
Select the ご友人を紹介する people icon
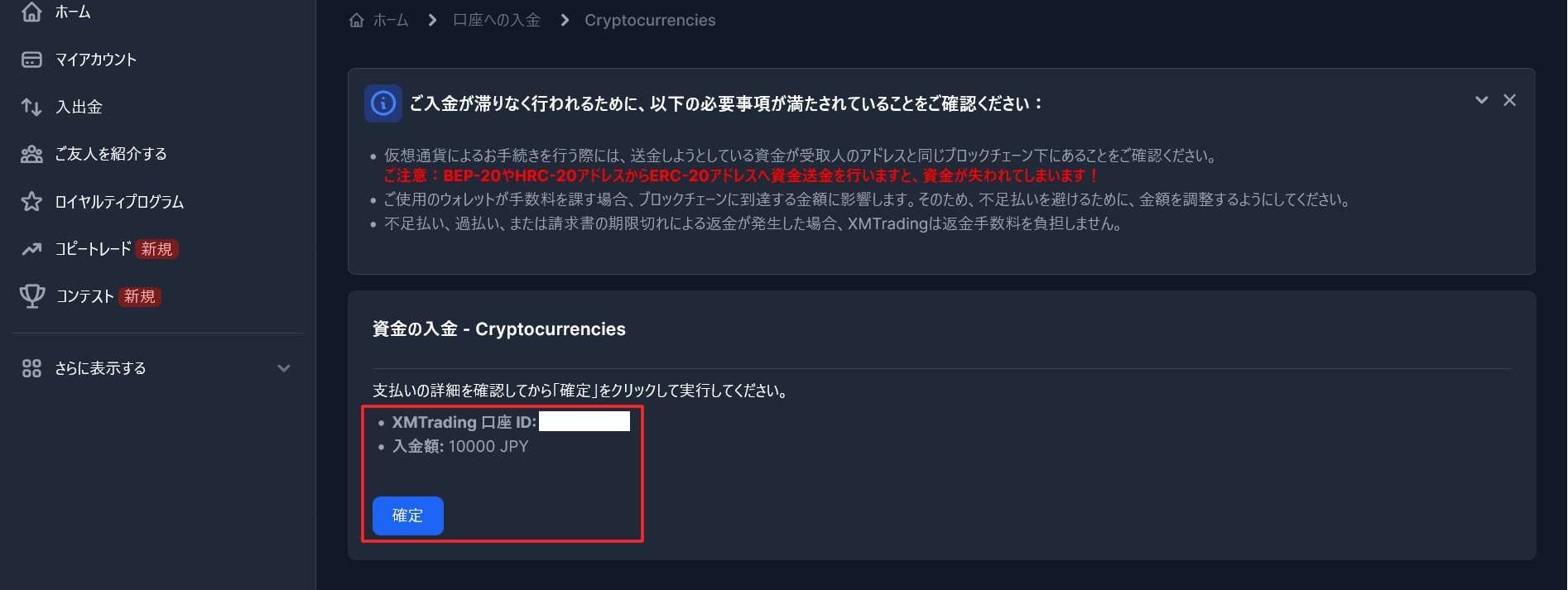[31, 154]
